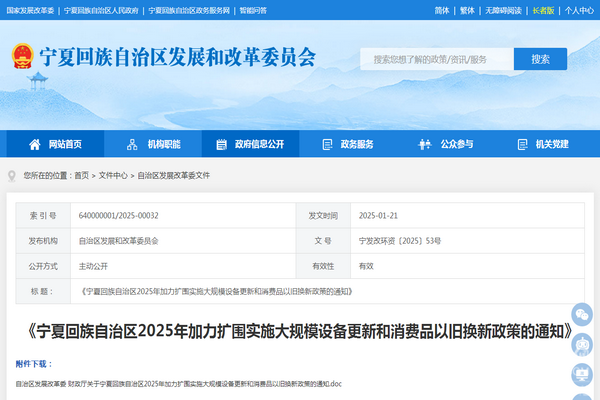Enable 无障碍阅读 accessibility mode
This screenshot has width=600, height=400.
(x=505, y=9)
